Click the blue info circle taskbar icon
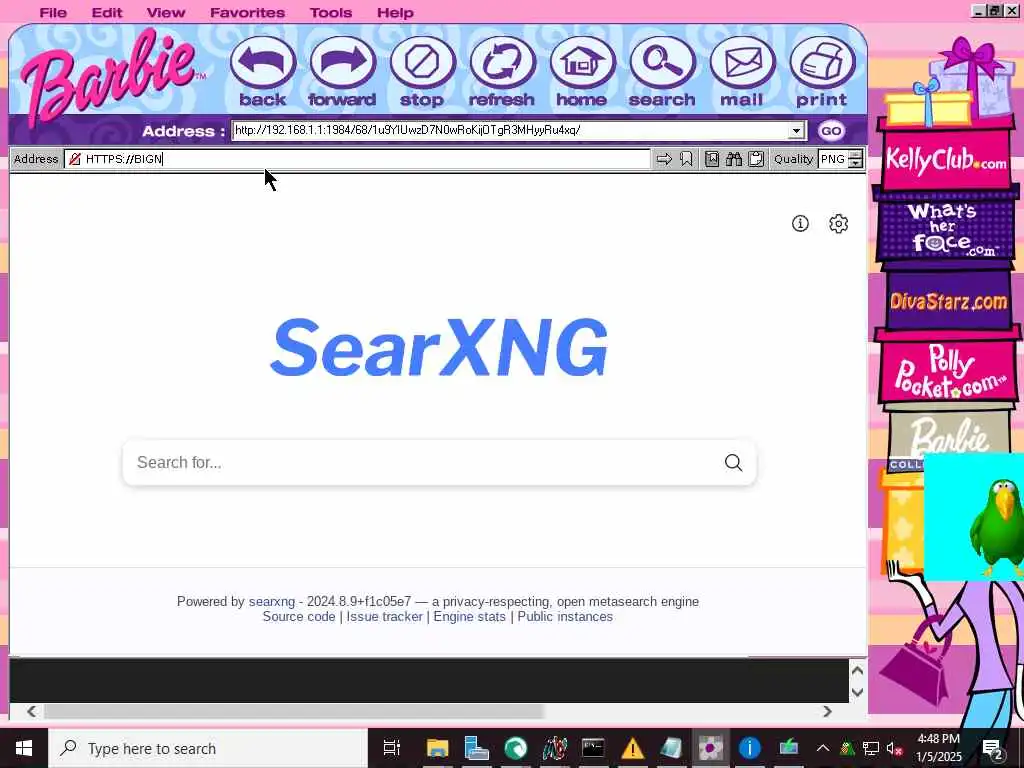 [x=750, y=748]
